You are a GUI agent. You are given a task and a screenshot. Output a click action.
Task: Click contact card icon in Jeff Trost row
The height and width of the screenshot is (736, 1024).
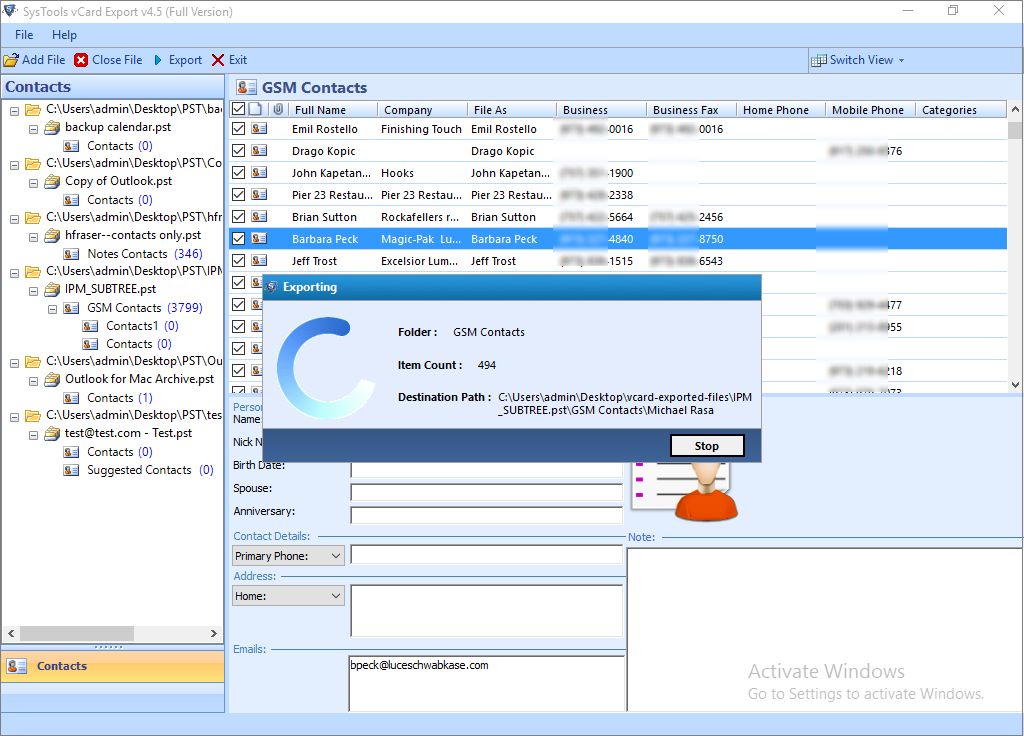pos(259,261)
